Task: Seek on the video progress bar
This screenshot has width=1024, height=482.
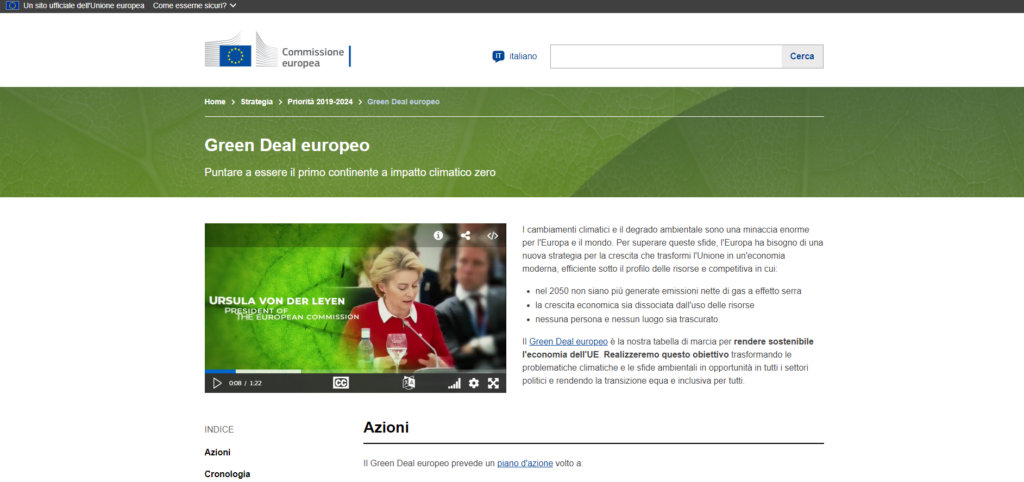Action: (x=355, y=372)
